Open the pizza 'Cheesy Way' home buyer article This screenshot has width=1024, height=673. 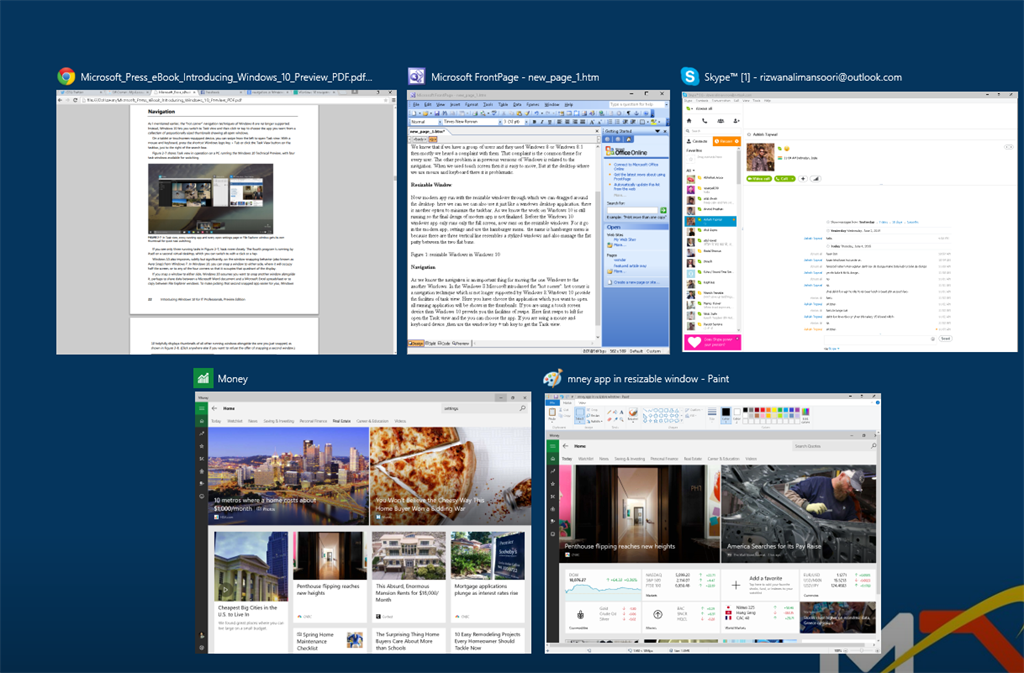[450, 477]
